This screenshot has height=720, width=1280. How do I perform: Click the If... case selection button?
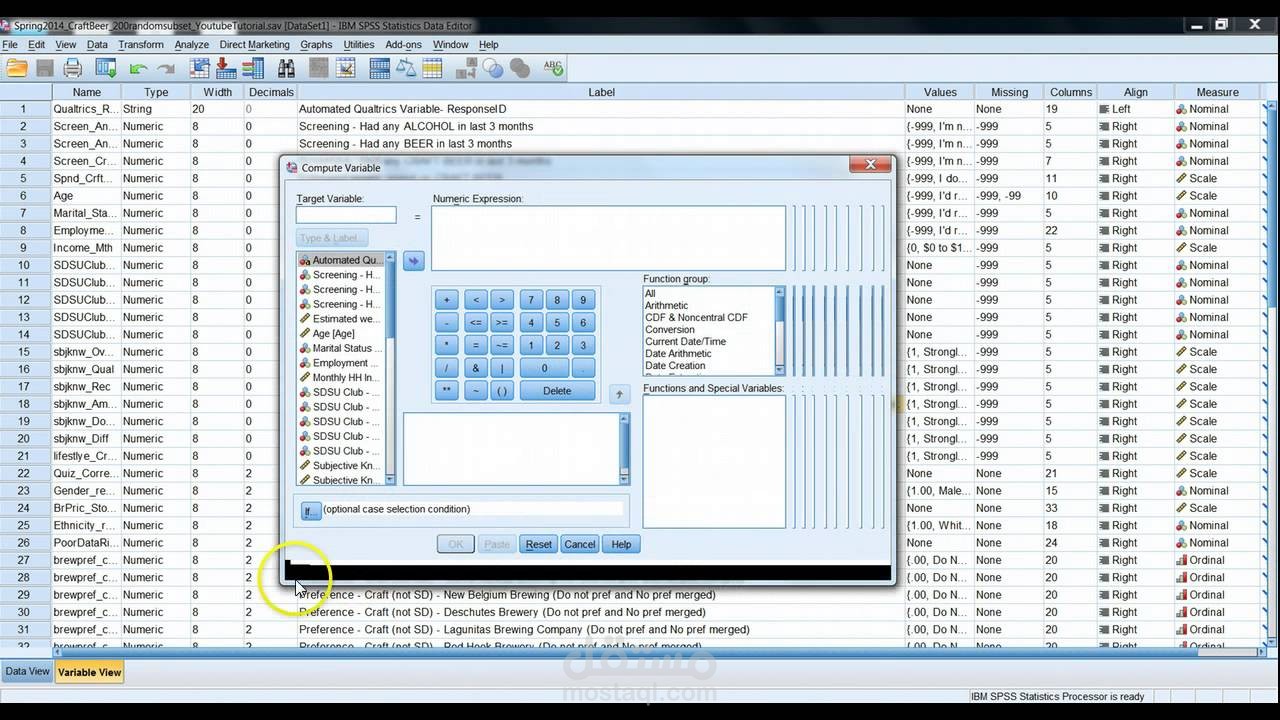click(x=310, y=510)
